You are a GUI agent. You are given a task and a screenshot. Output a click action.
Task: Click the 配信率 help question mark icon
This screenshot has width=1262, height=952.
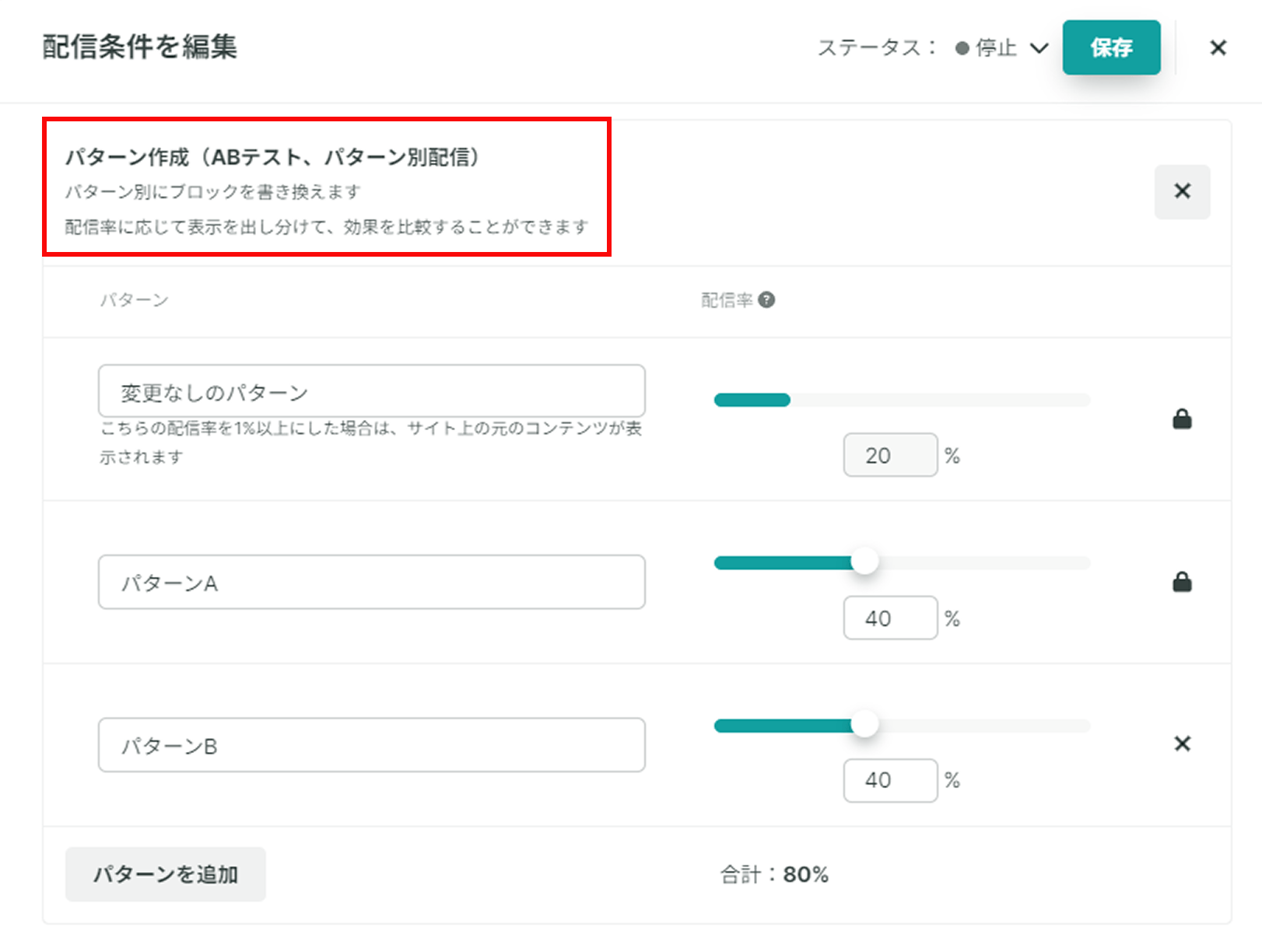coord(766,300)
